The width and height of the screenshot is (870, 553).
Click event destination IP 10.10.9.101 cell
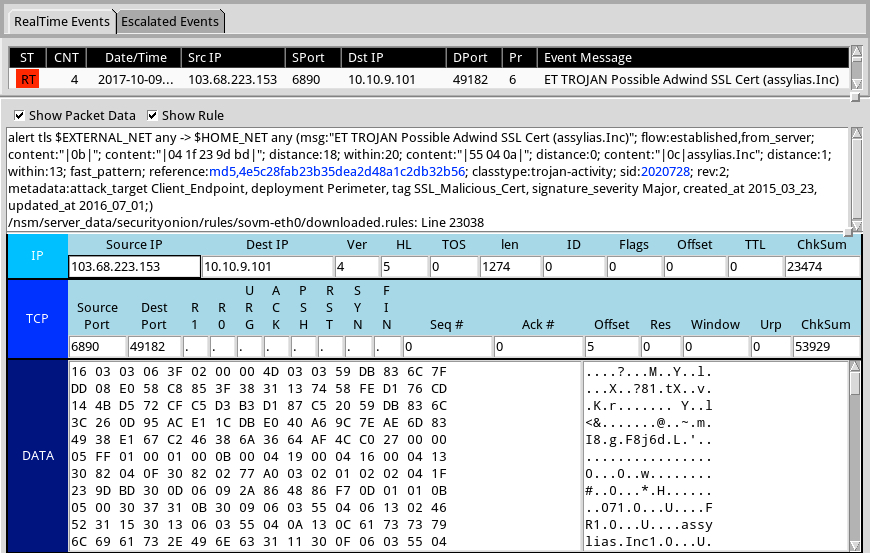pos(382,79)
